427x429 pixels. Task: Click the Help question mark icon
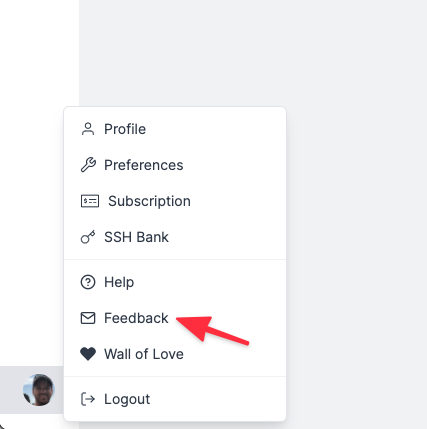tap(88, 282)
